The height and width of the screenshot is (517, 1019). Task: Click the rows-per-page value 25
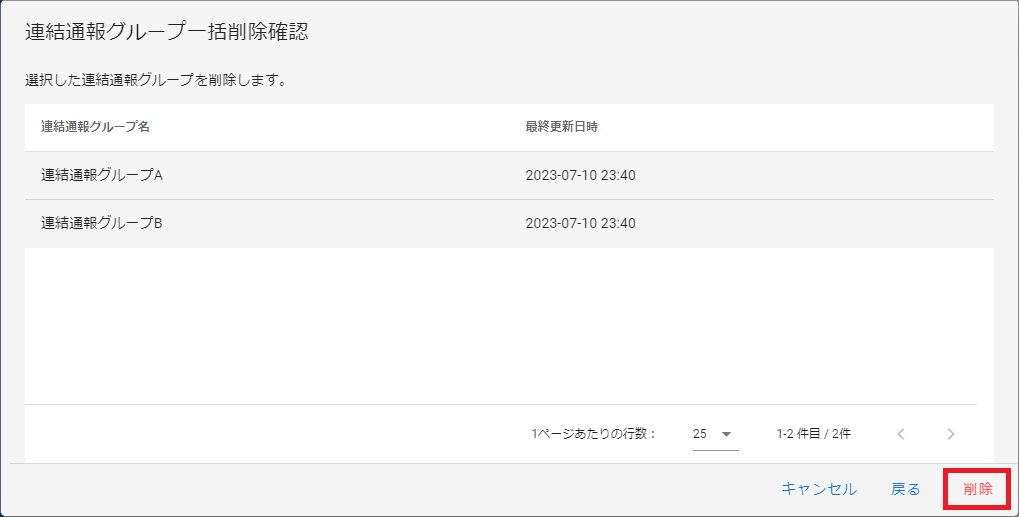click(x=700, y=434)
